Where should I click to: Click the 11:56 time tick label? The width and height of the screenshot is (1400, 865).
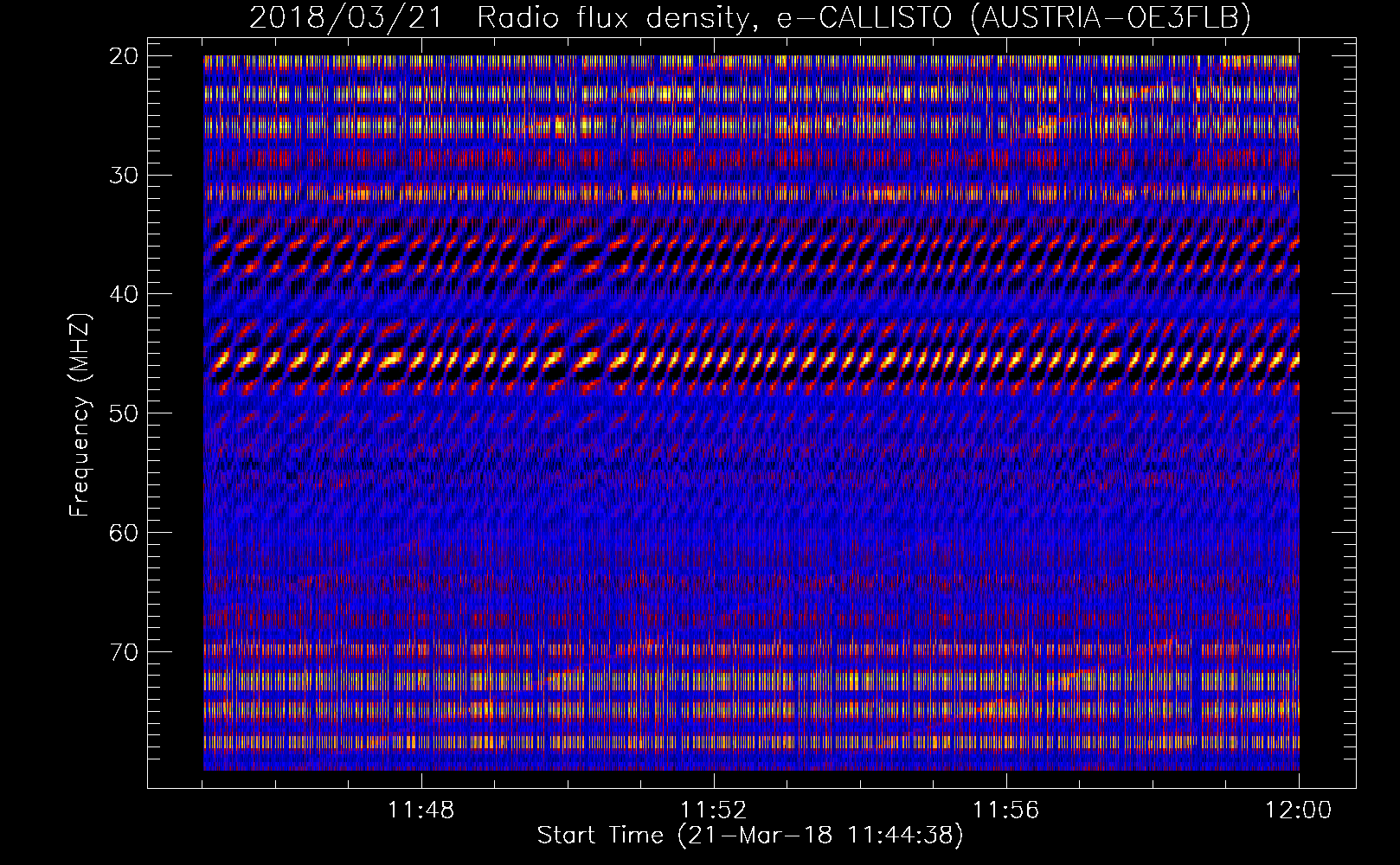[x=1006, y=811]
